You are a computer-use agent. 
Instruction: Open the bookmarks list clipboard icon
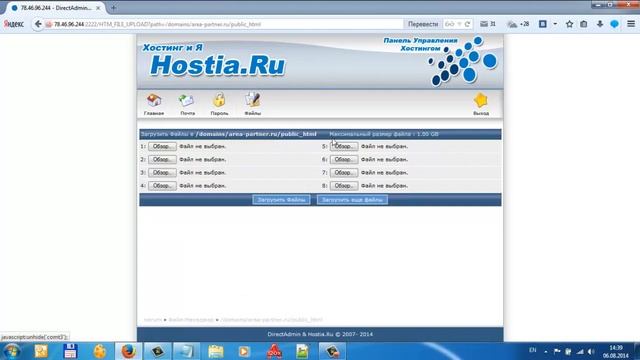(x=584, y=24)
